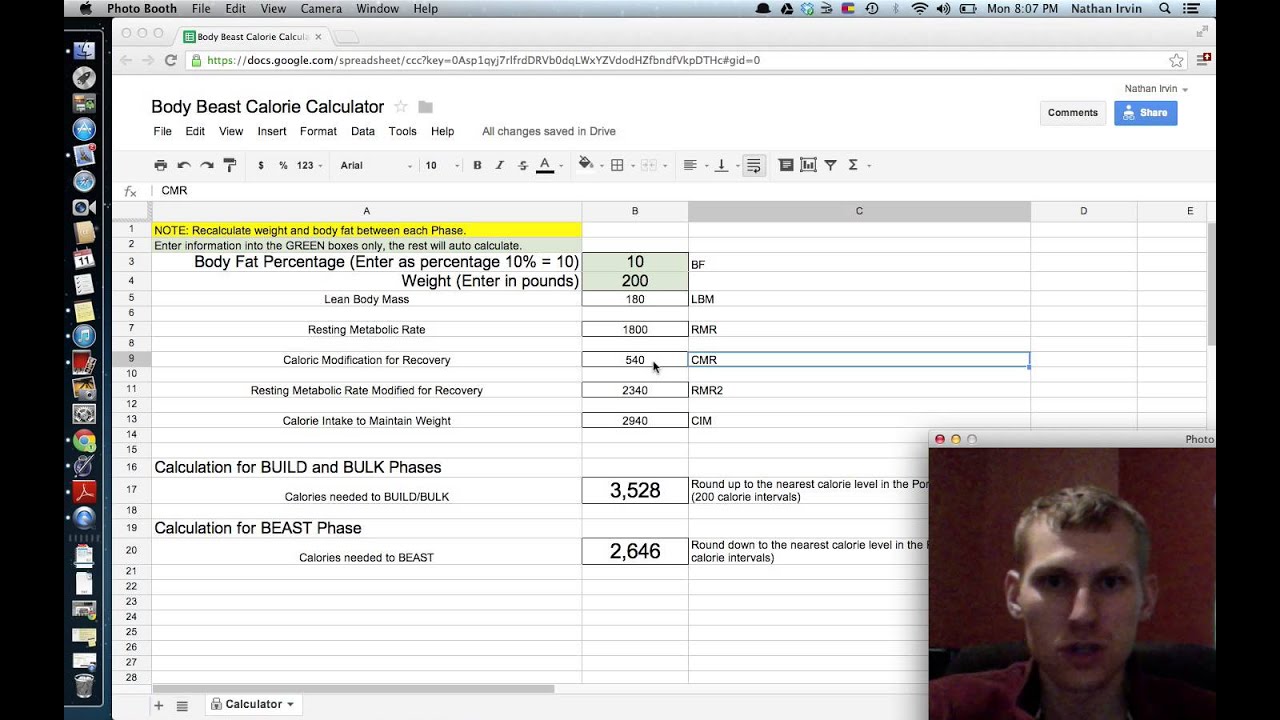
Task: Insert a comment from the toolbar
Action: point(786,165)
